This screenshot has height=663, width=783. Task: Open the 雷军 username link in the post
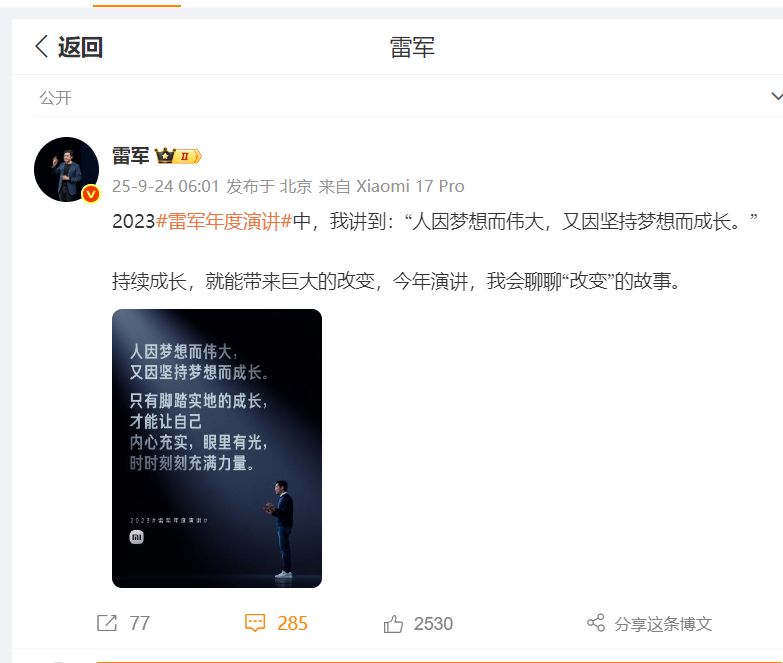(x=131, y=156)
